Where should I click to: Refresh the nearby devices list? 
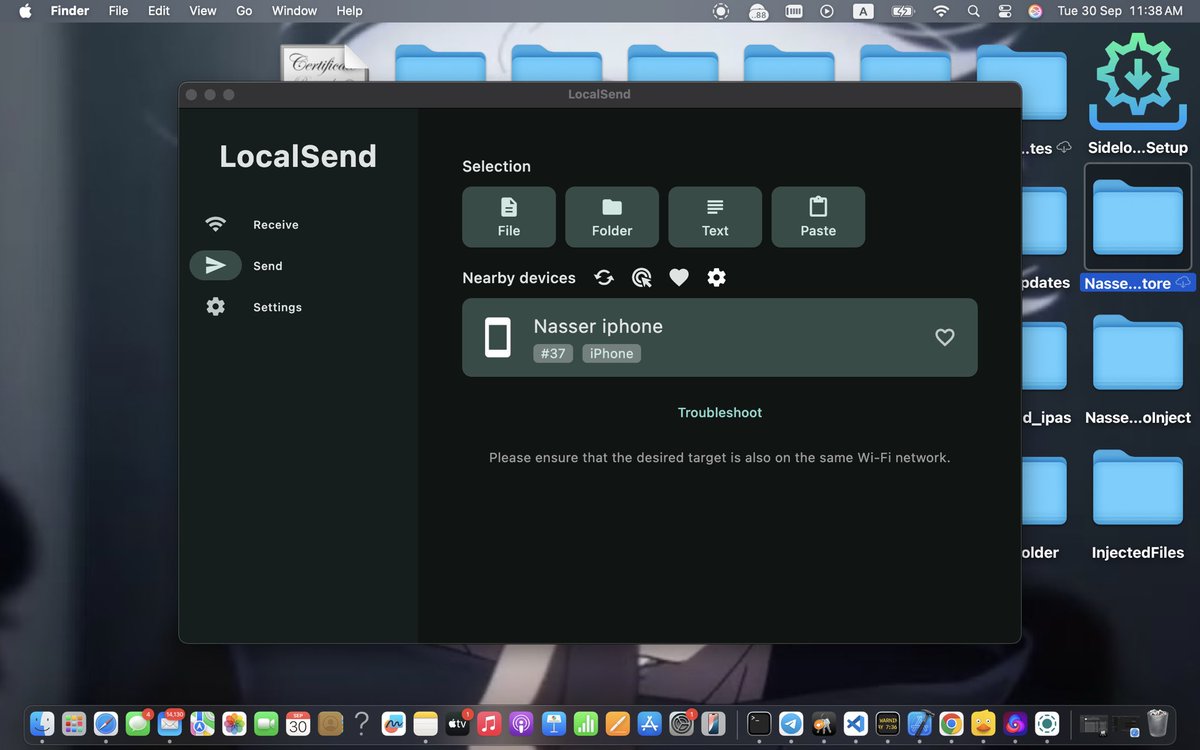(604, 278)
